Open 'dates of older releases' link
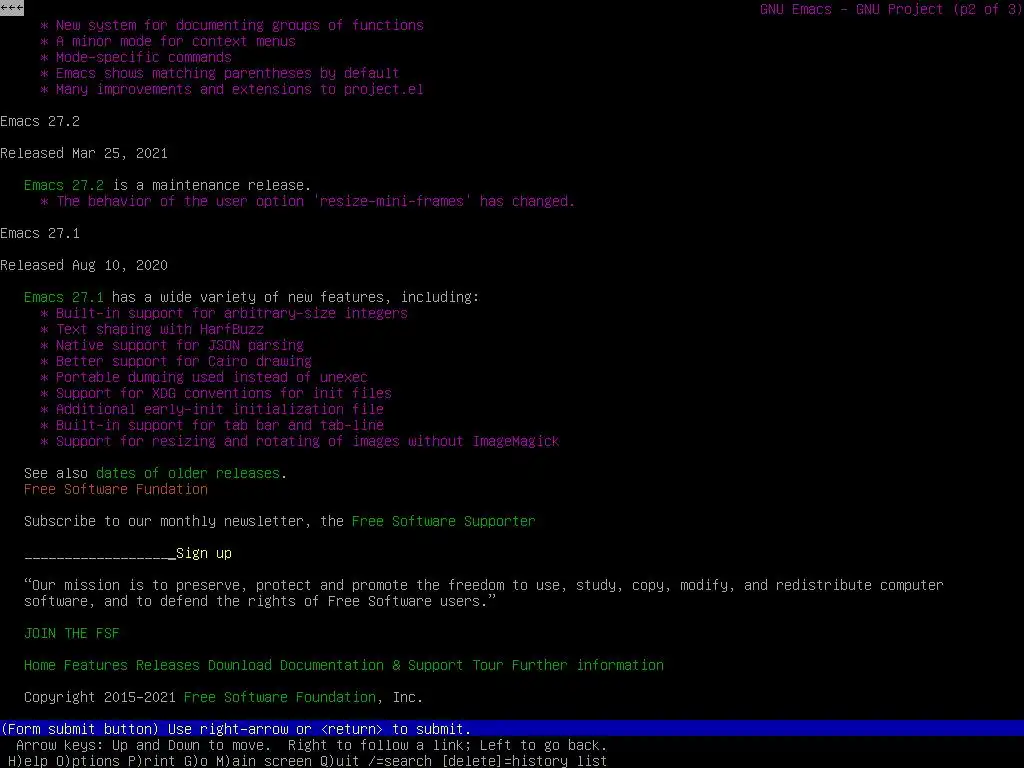 pos(187,473)
